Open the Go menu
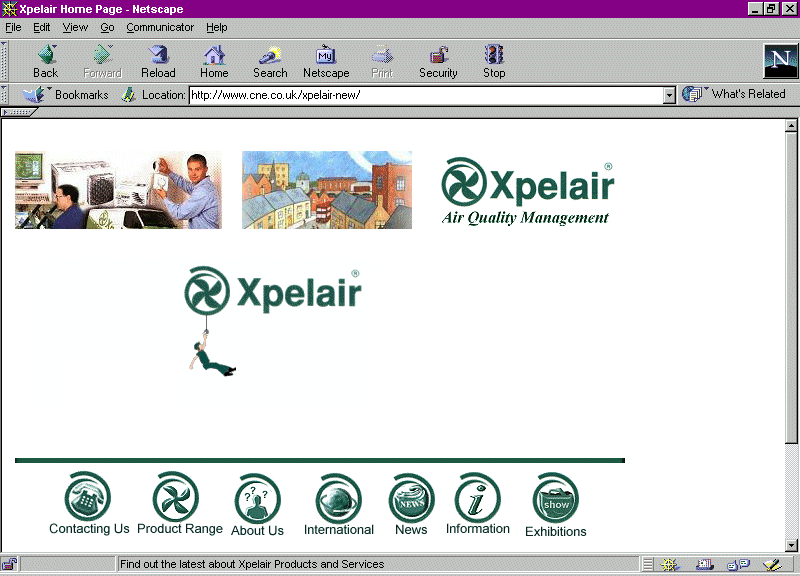The image size is (800, 576). pyautogui.click(x=107, y=28)
